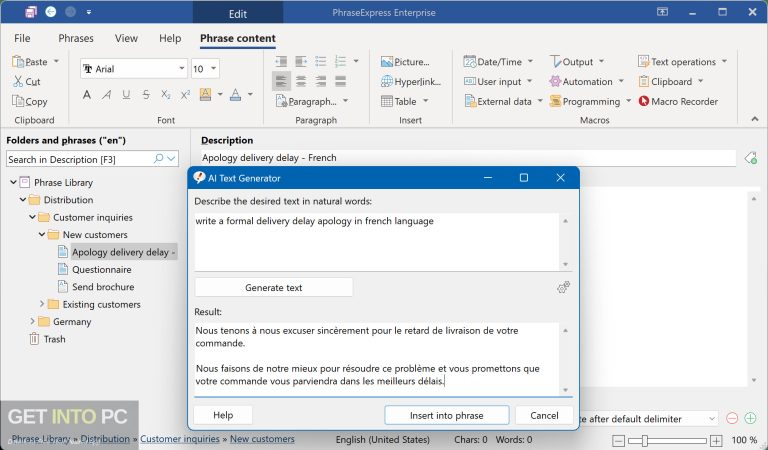Click the zoom slider handle
Screen dimensions: 768x450
tap(645, 440)
